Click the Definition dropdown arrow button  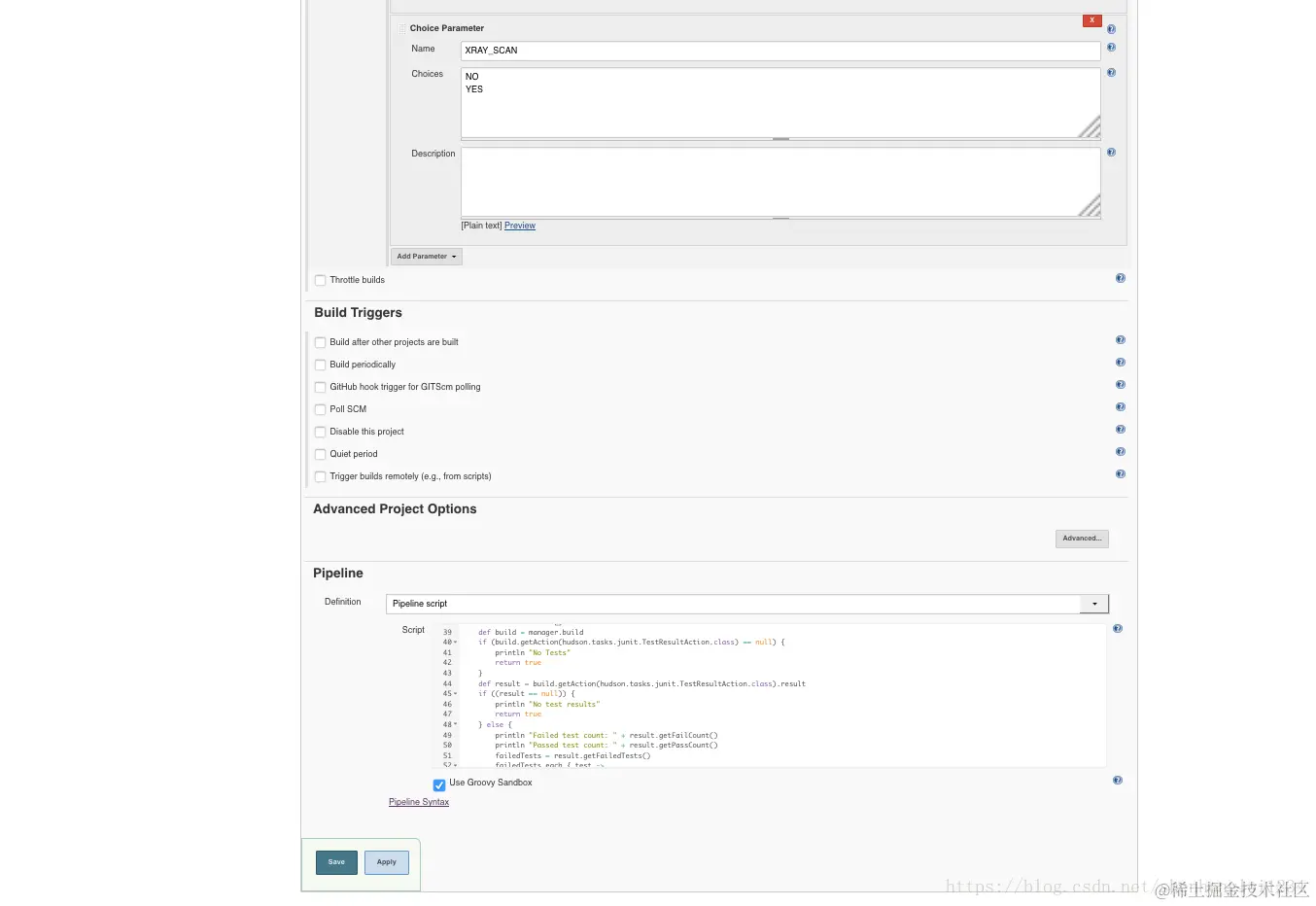(x=1094, y=604)
